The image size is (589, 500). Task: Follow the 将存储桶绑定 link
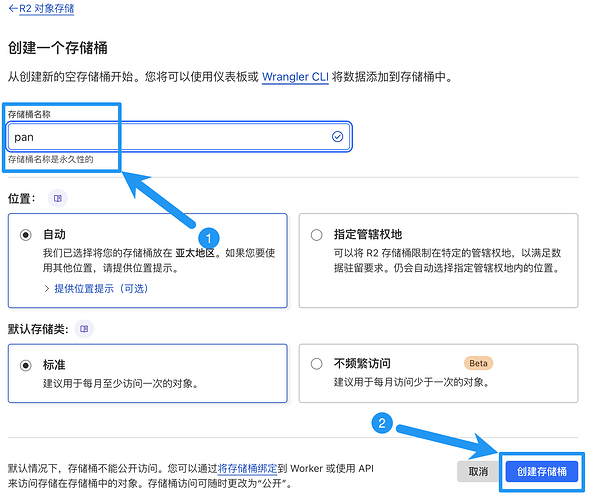(247, 468)
